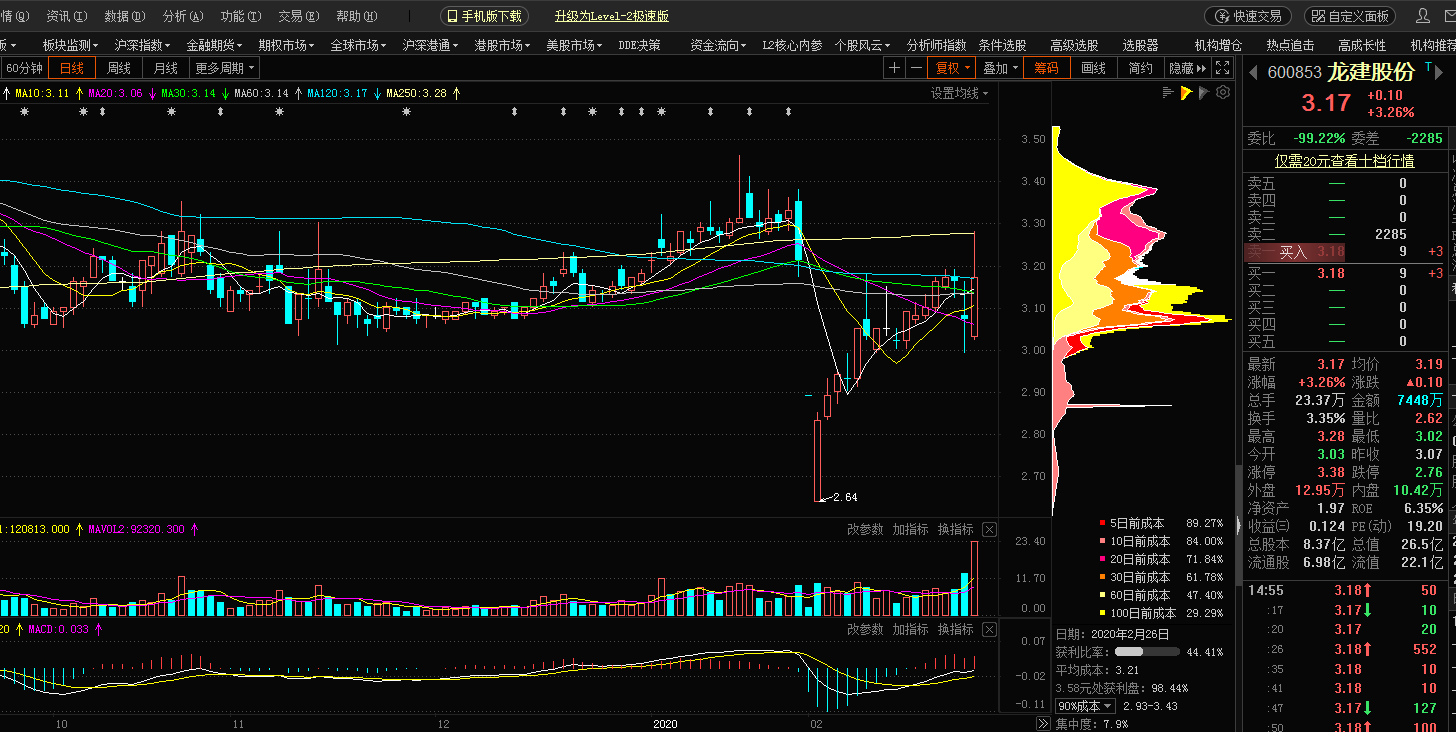Screen dimensions: 1456x732
Task: Open the 更多周期 dropdown
Action: 225,68
